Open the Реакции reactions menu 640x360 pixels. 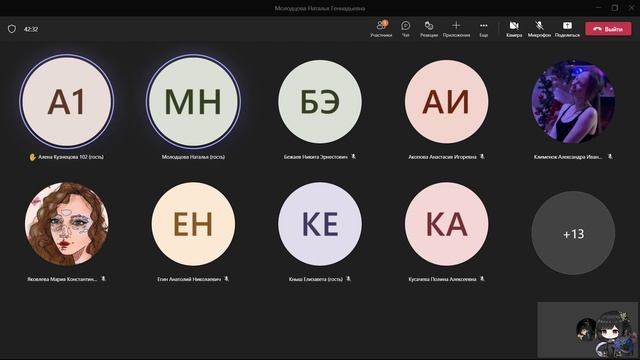point(429,29)
